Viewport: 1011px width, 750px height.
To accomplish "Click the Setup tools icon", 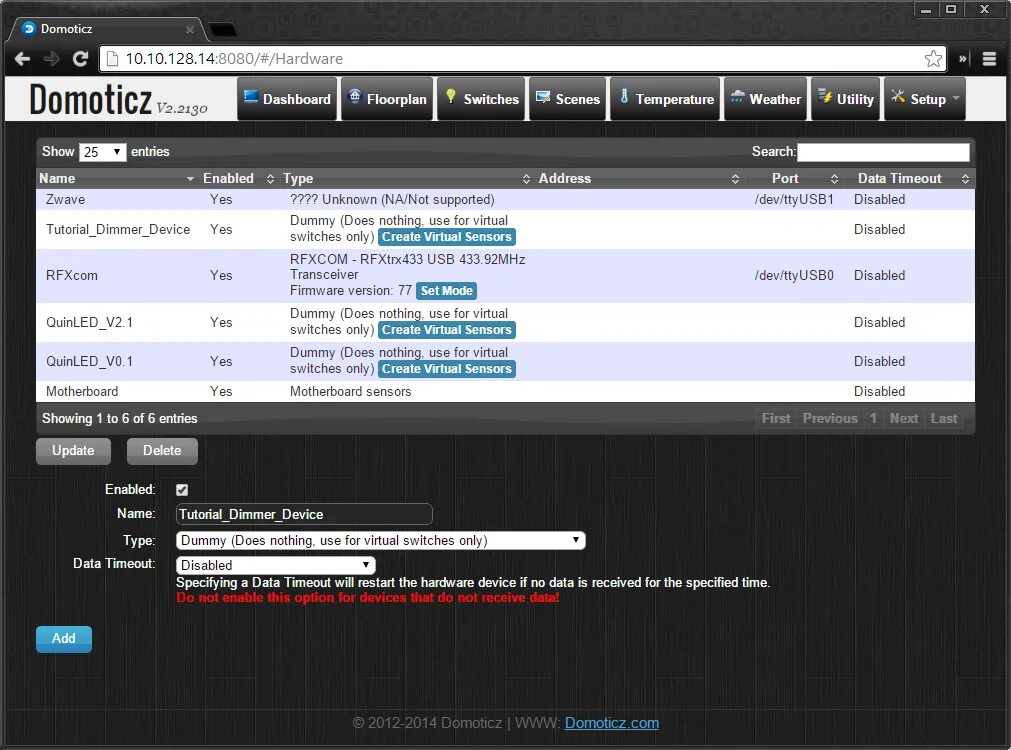I will (x=898, y=97).
